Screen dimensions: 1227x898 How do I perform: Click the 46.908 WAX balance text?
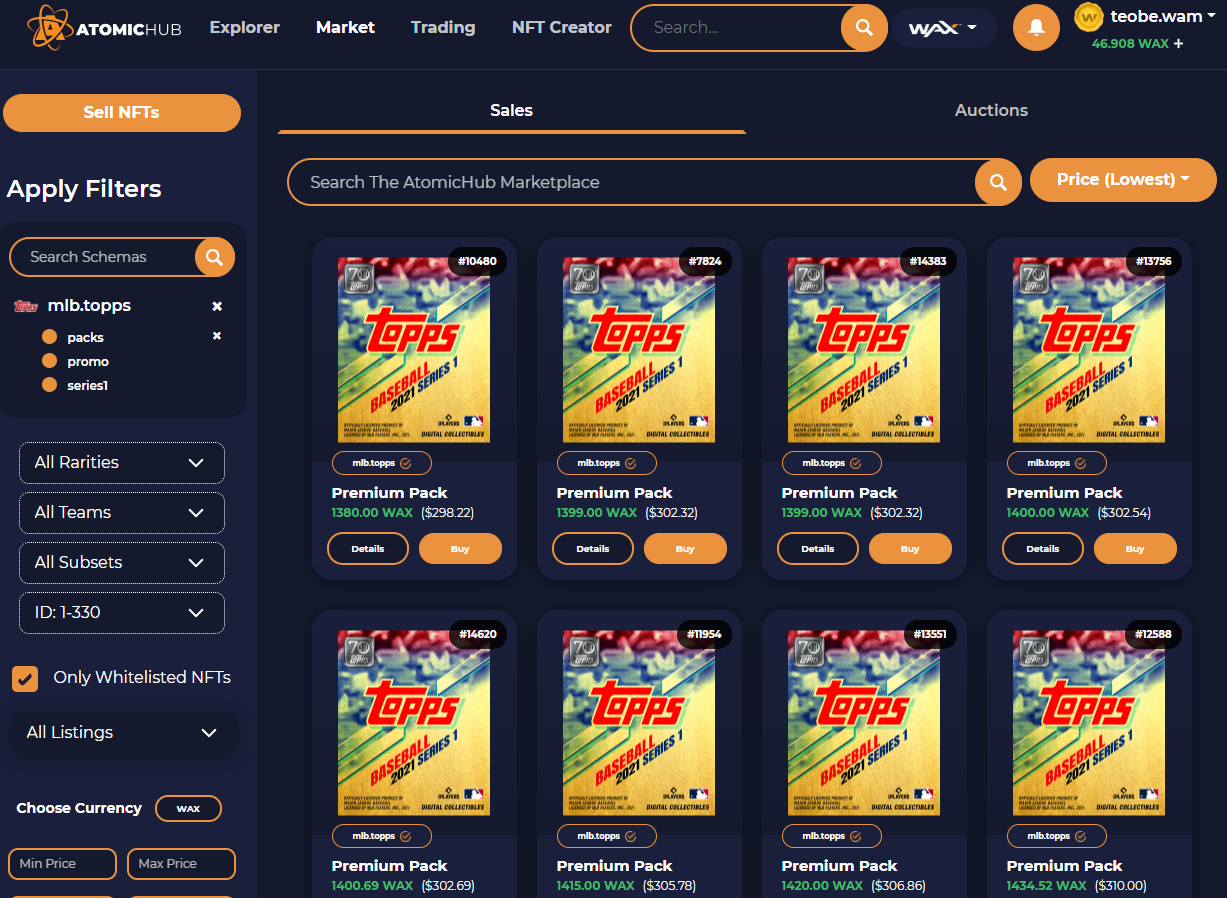pyautogui.click(x=1130, y=44)
